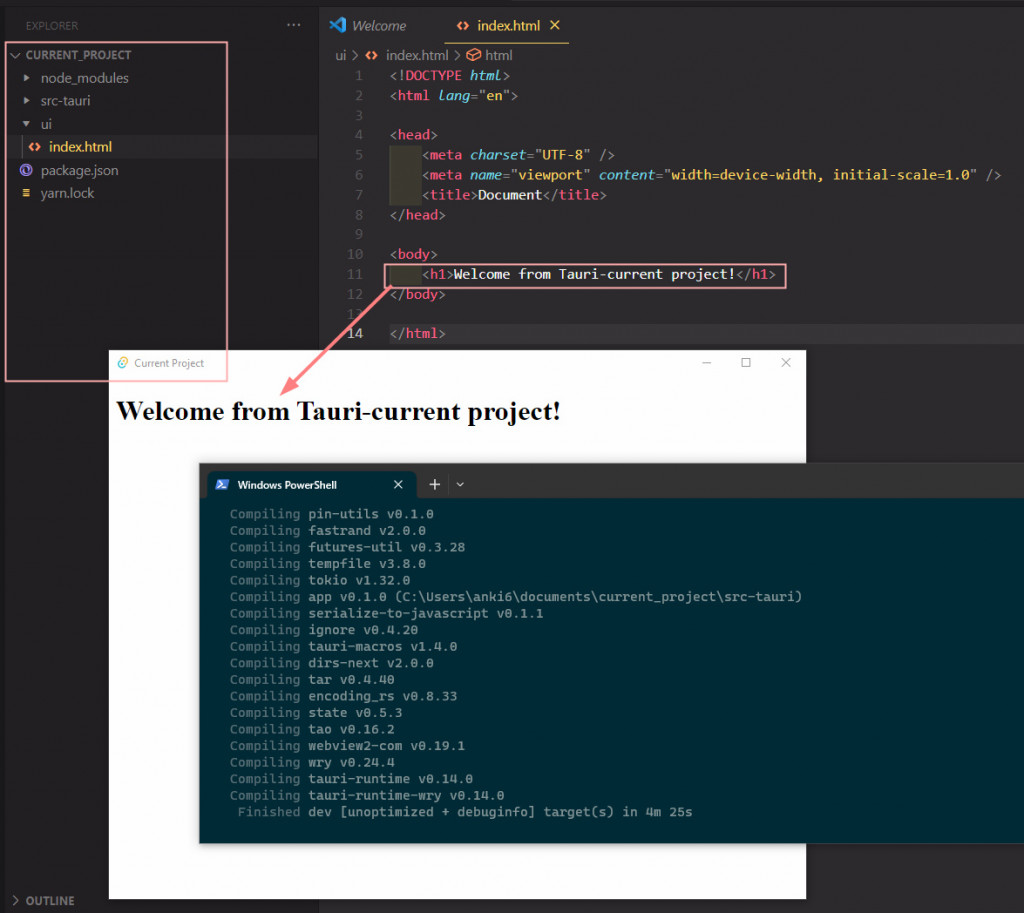
Task: Click line number 14 in the gutter
Action: (x=355, y=334)
